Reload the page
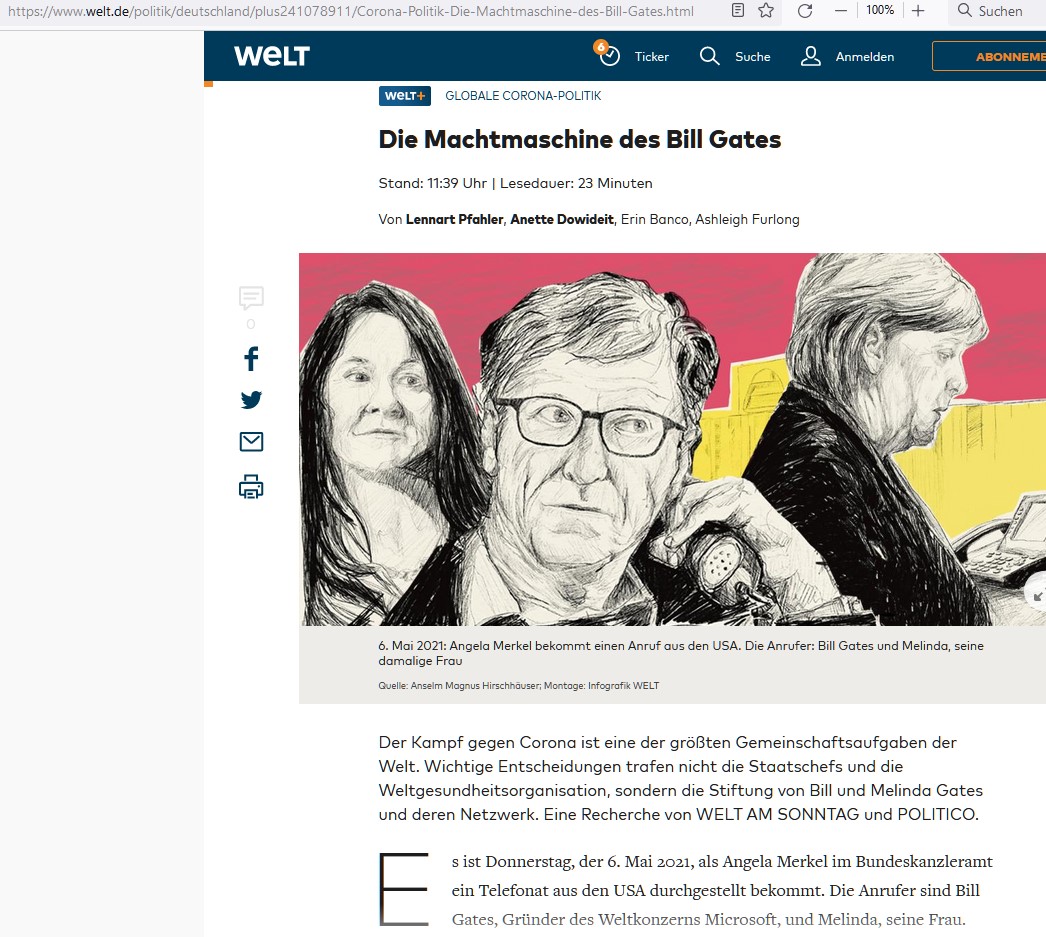 [x=805, y=11]
